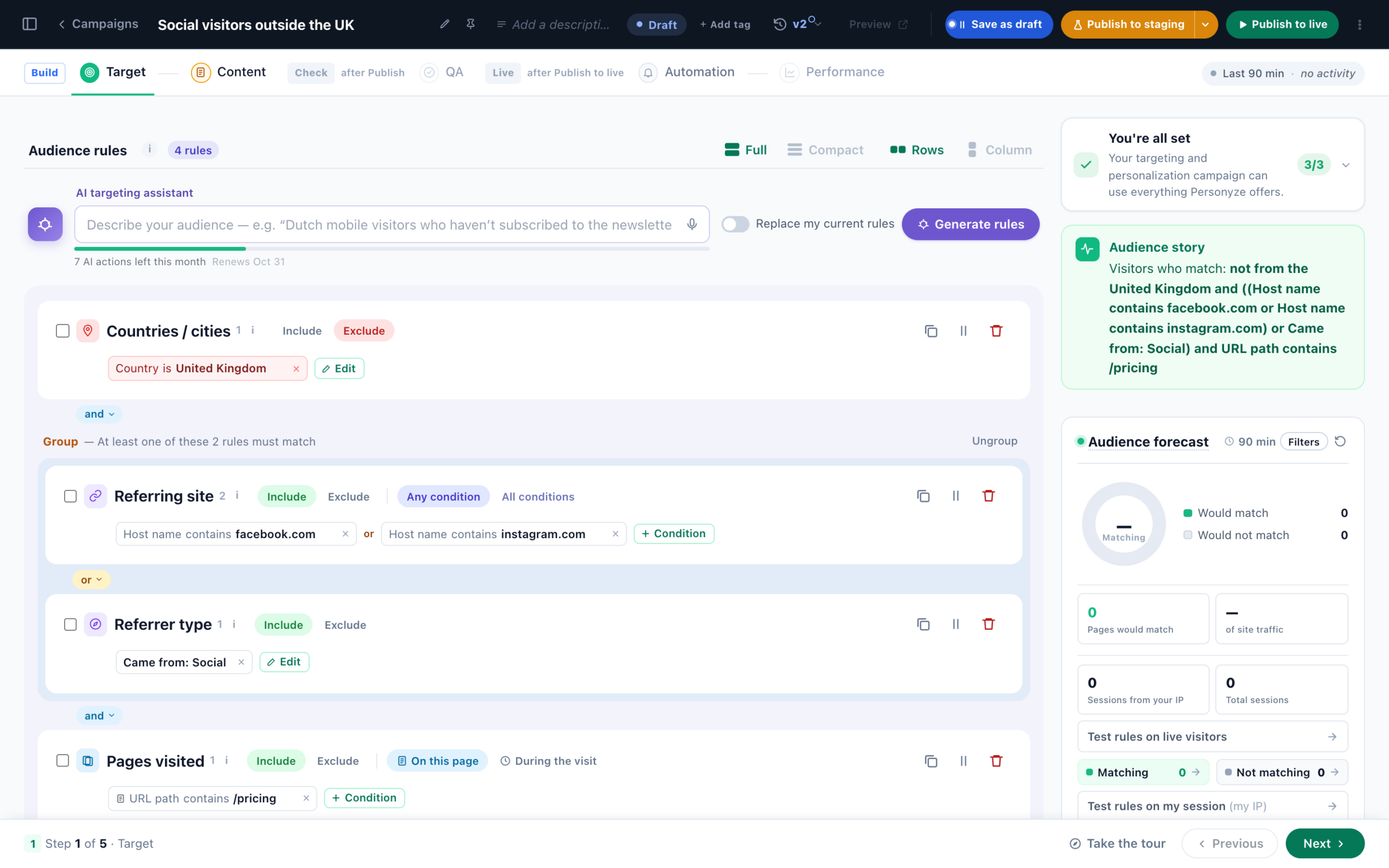Click Publish to live

(x=1282, y=25)
